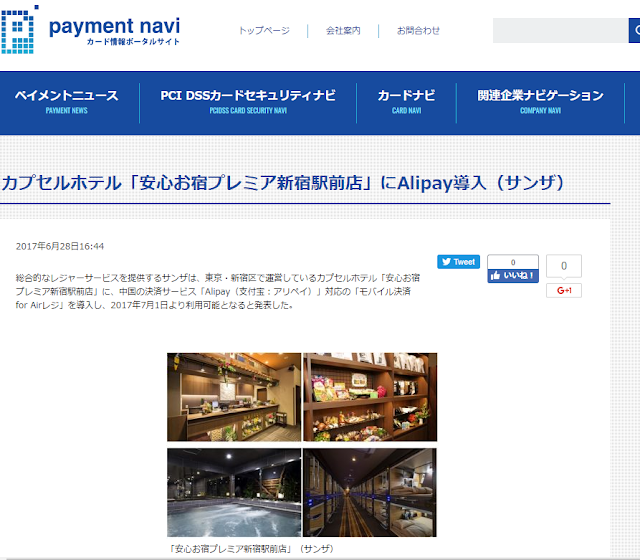The width and height of the screenshot is (640, 560).
Task: Open 関連企業ナビゲーション menu item
Action: (x=540, y=102)
